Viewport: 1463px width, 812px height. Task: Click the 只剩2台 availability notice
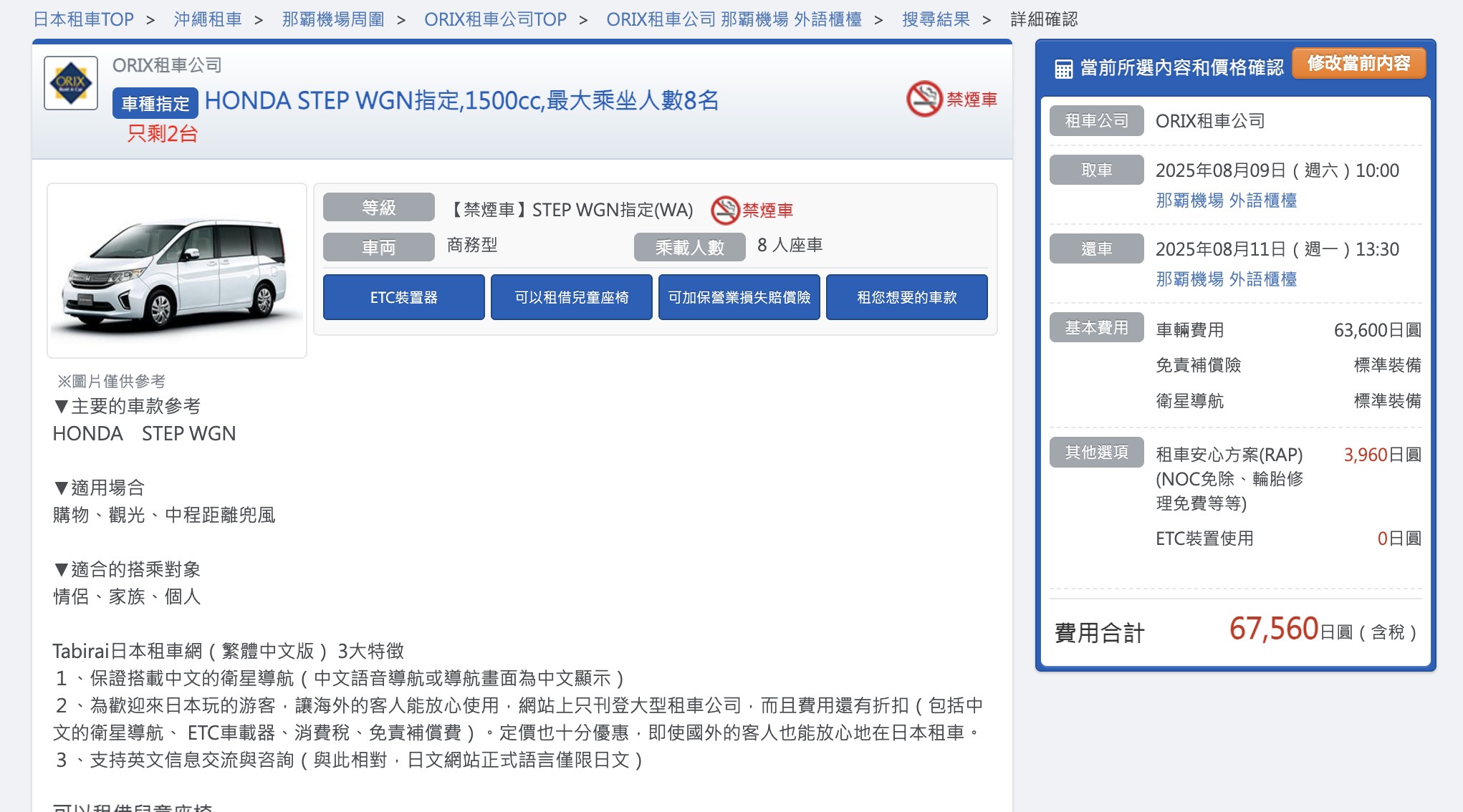tap(163, 134)
